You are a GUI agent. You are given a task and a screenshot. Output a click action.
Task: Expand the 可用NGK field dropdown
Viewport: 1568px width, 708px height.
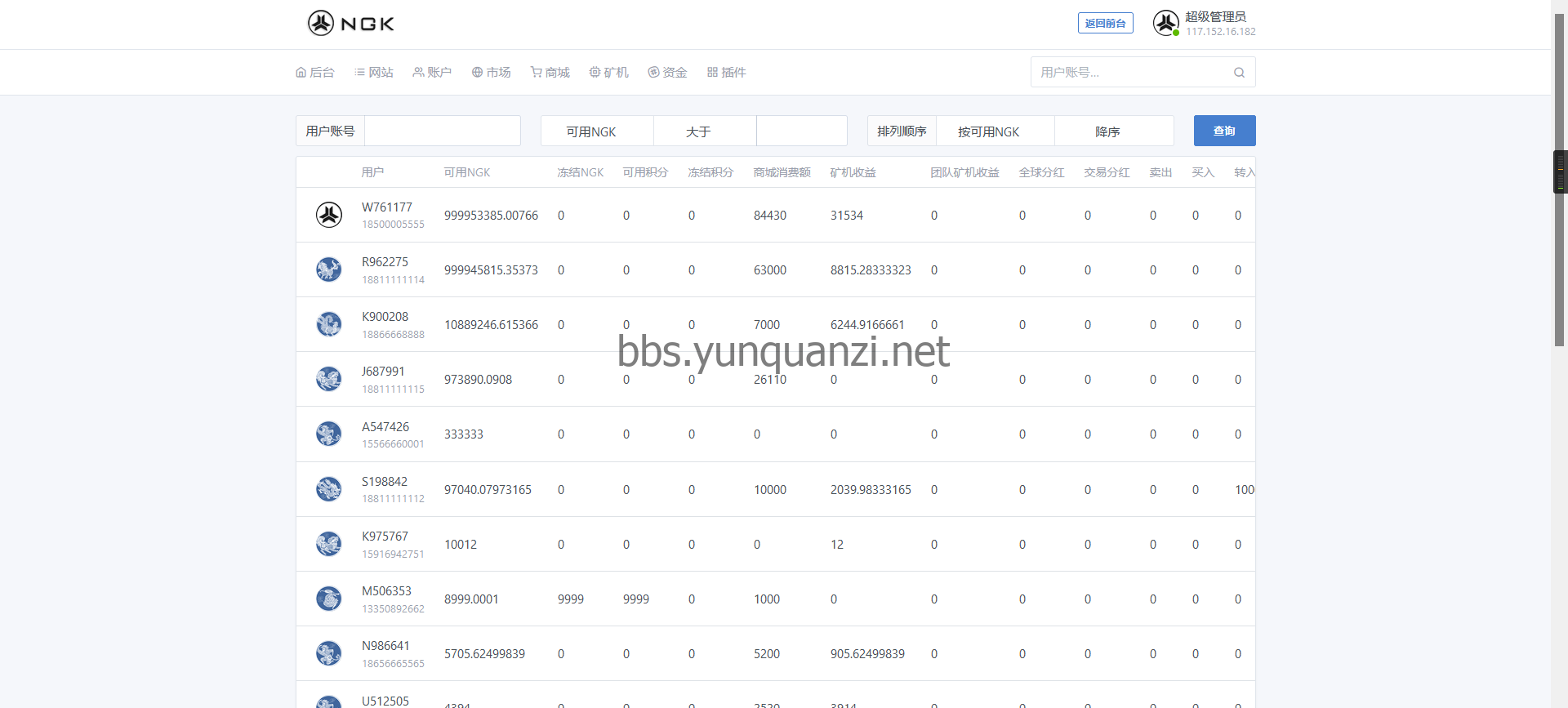tap(597, 131)
